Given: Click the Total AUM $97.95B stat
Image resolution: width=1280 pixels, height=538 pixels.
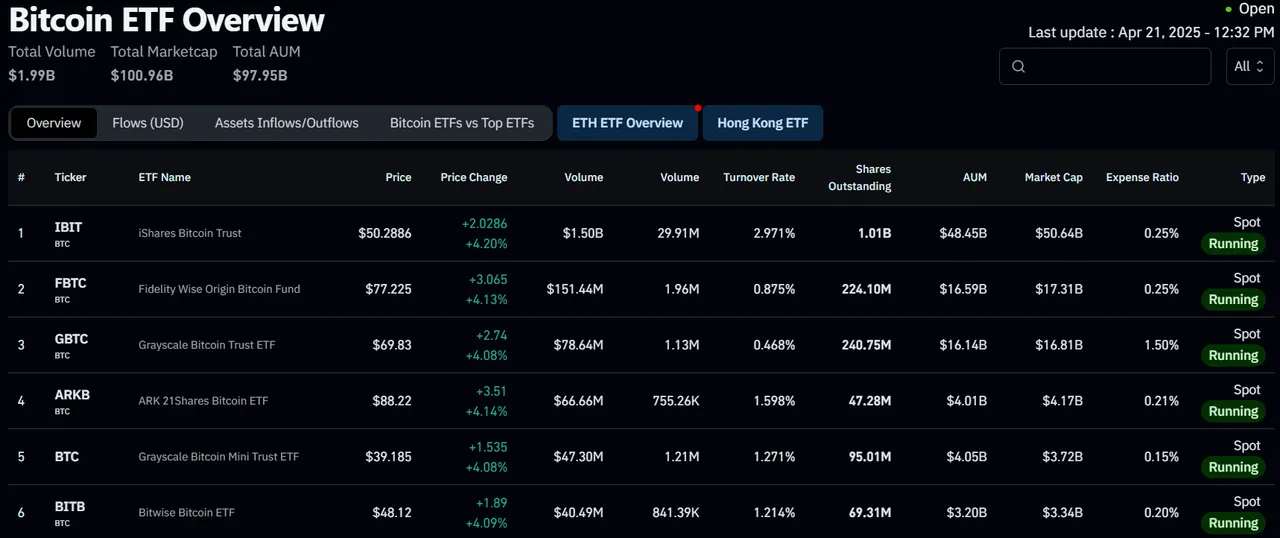Looking at the screenshot, I should pyautogui.click(x=266, y=62).
